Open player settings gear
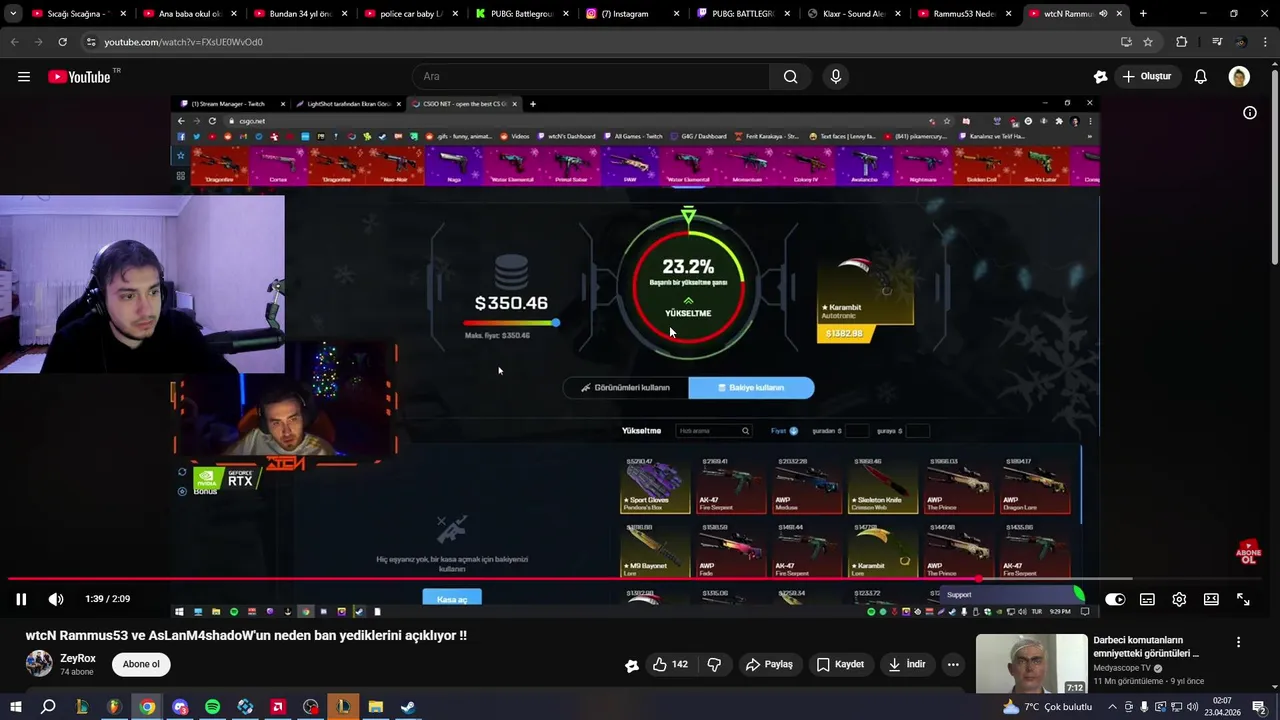This screenshot has height=720, width=1280. 1179,599
